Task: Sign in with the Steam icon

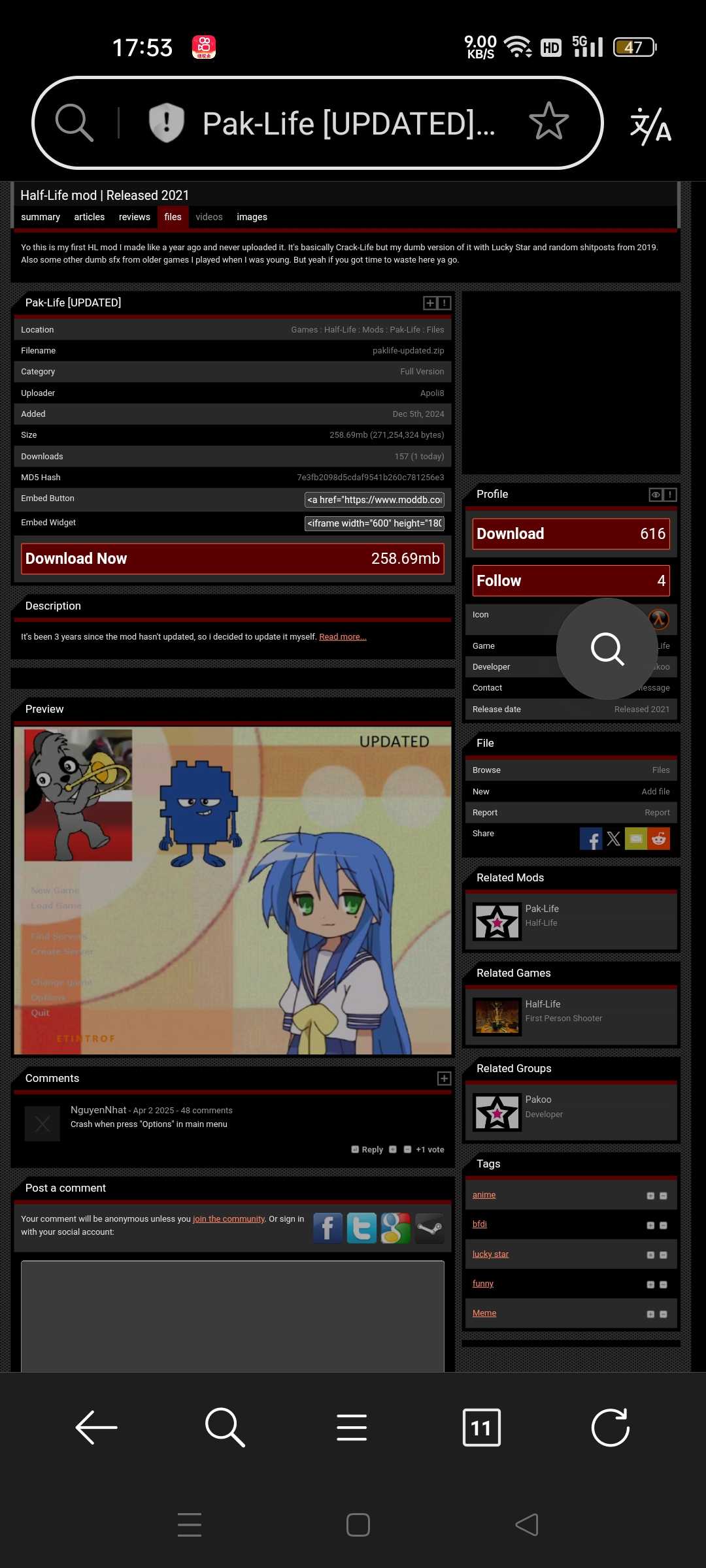Action: (x=429, y=1228)
